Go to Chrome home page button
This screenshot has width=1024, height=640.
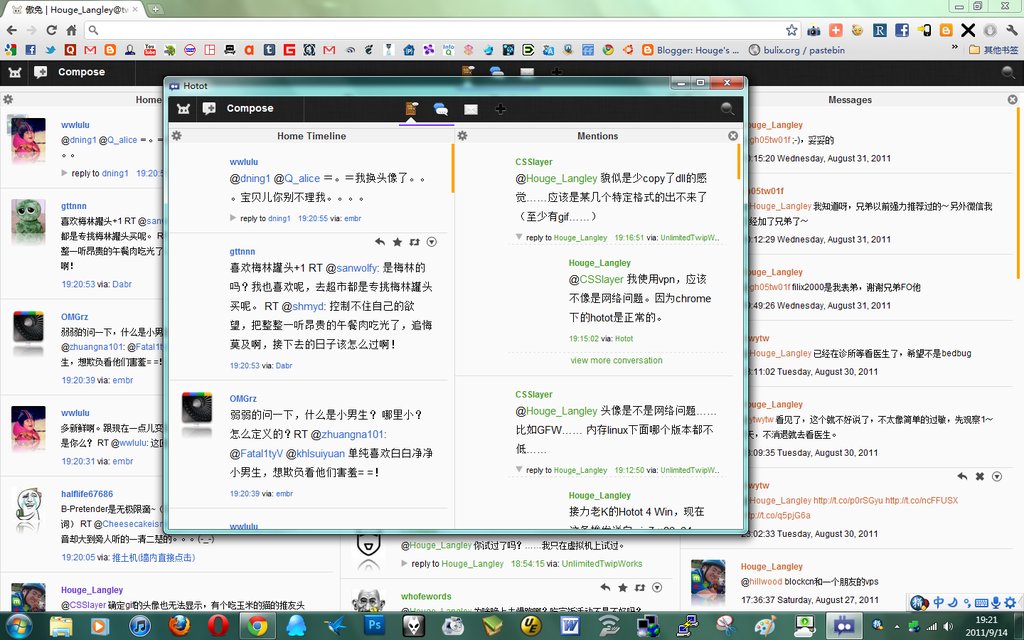pos(72,30)
